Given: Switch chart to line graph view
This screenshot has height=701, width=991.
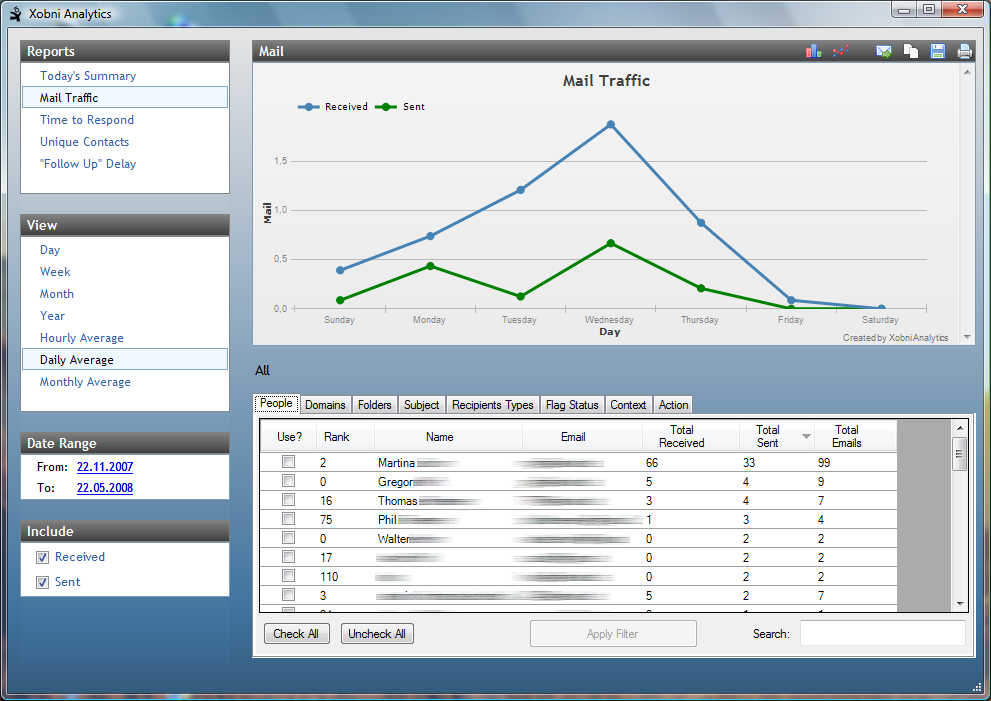Looking at the screenshot, I should pos(841,51).
